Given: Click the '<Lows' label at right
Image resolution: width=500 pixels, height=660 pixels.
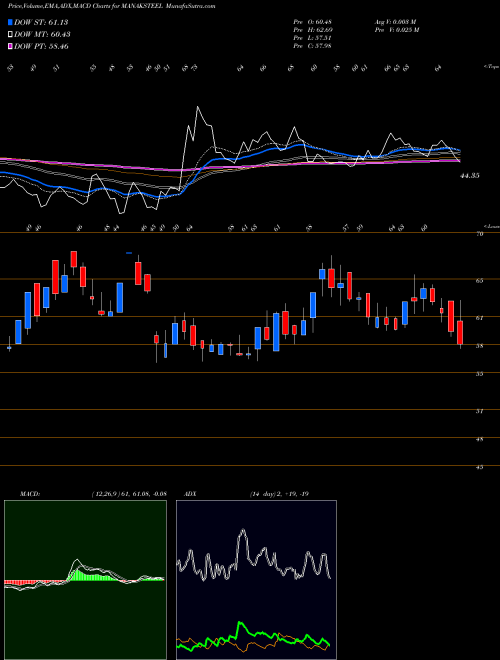Looking at the screenshot, I should (x=491, y=226).
